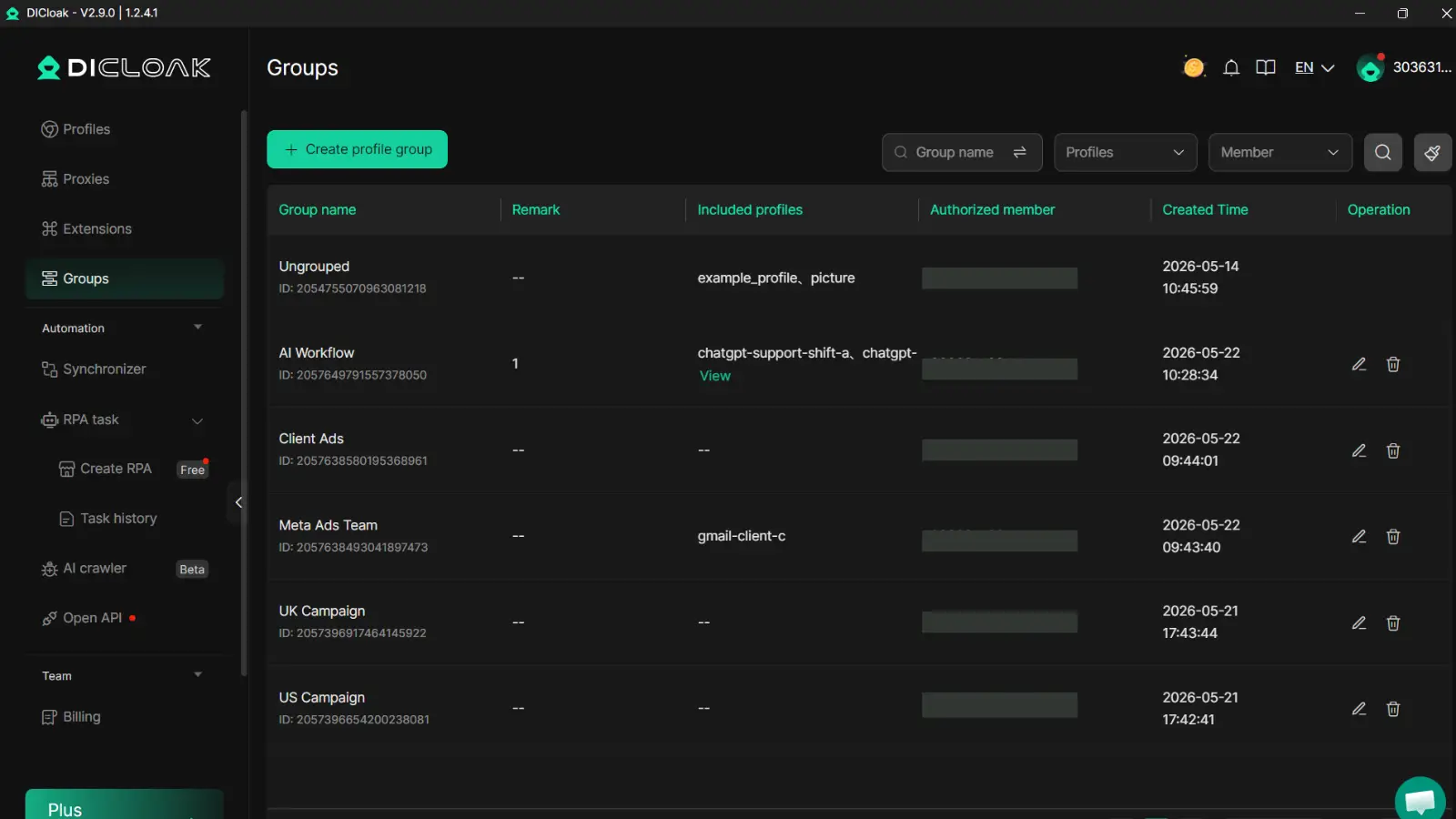Screen dimensions: 1456x819
Task: Open the EN language dropdown
Action: [x=1314, y=67]
